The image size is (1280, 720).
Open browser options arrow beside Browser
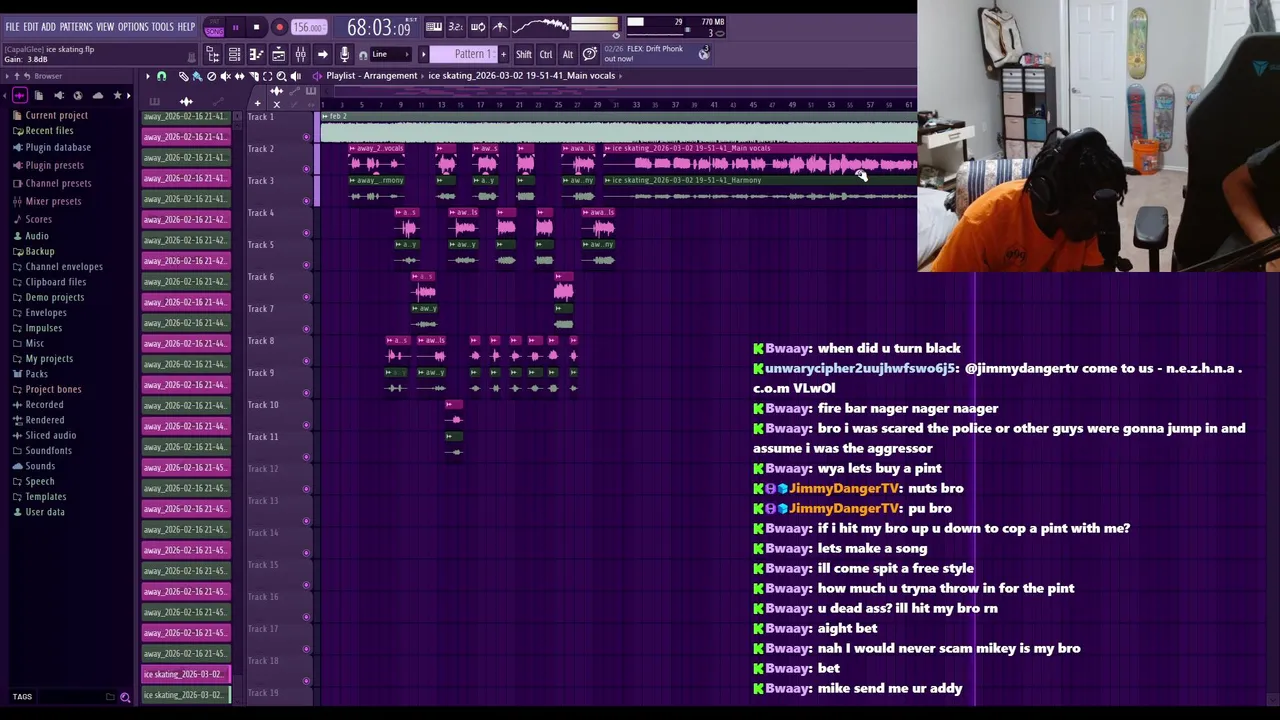pos(7,76)
